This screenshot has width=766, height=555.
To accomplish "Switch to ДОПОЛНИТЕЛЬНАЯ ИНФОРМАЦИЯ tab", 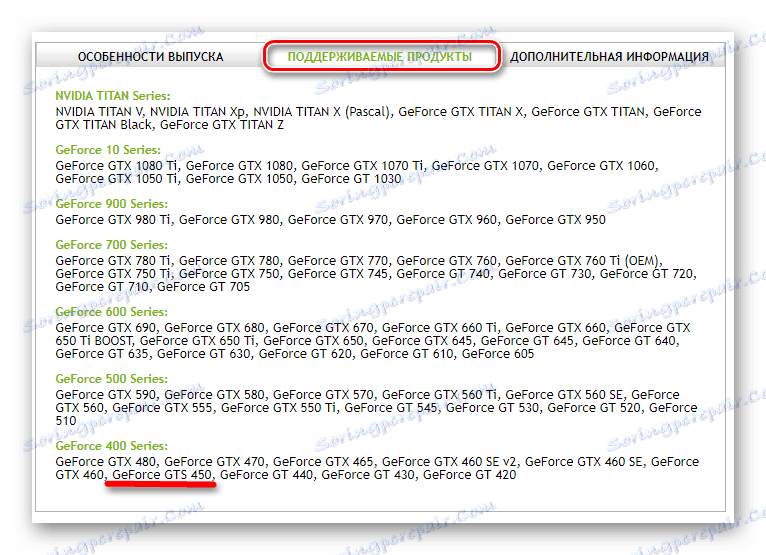I will 609,57.
